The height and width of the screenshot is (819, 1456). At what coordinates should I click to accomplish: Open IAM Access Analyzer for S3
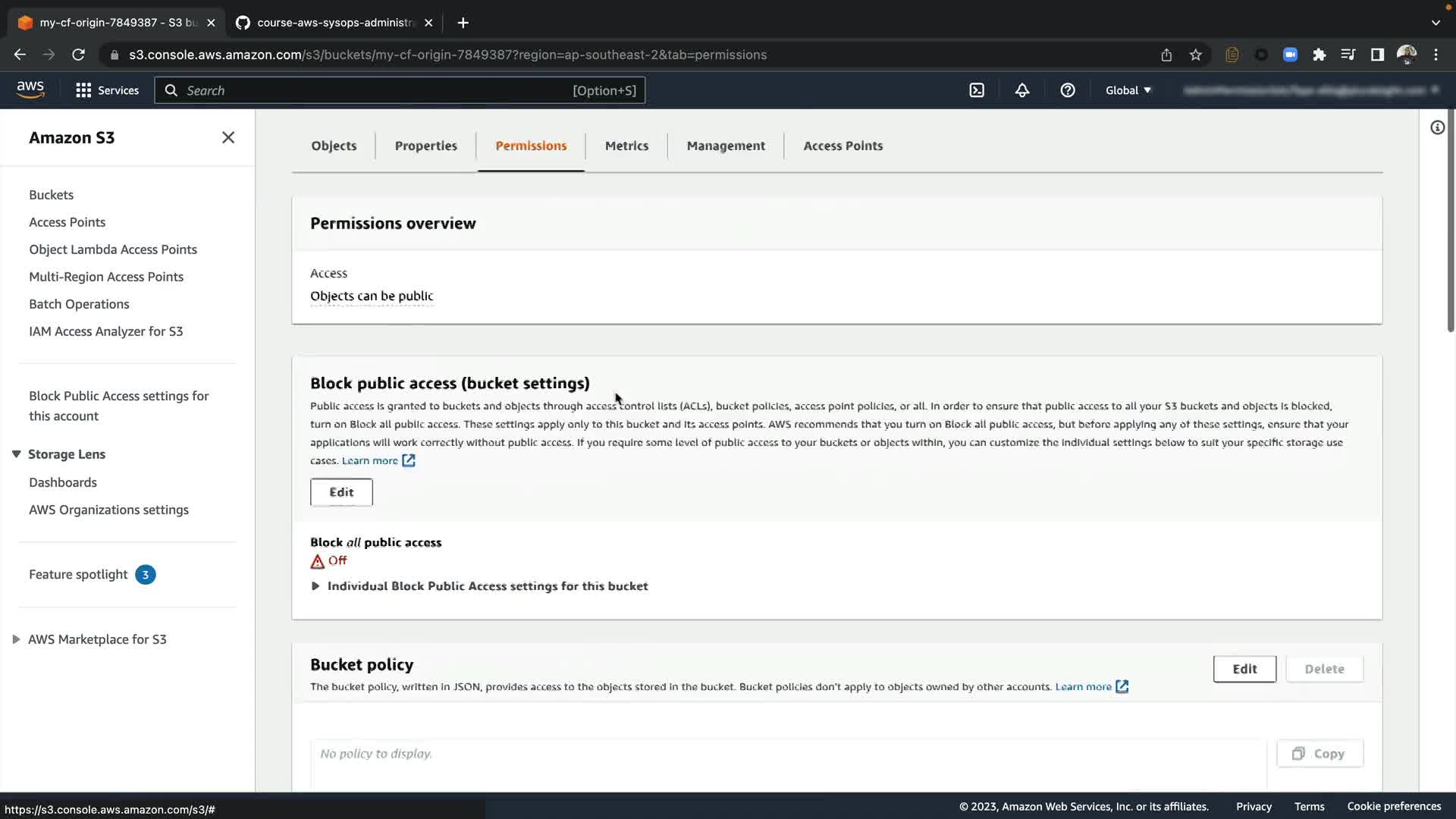(105, 331)
